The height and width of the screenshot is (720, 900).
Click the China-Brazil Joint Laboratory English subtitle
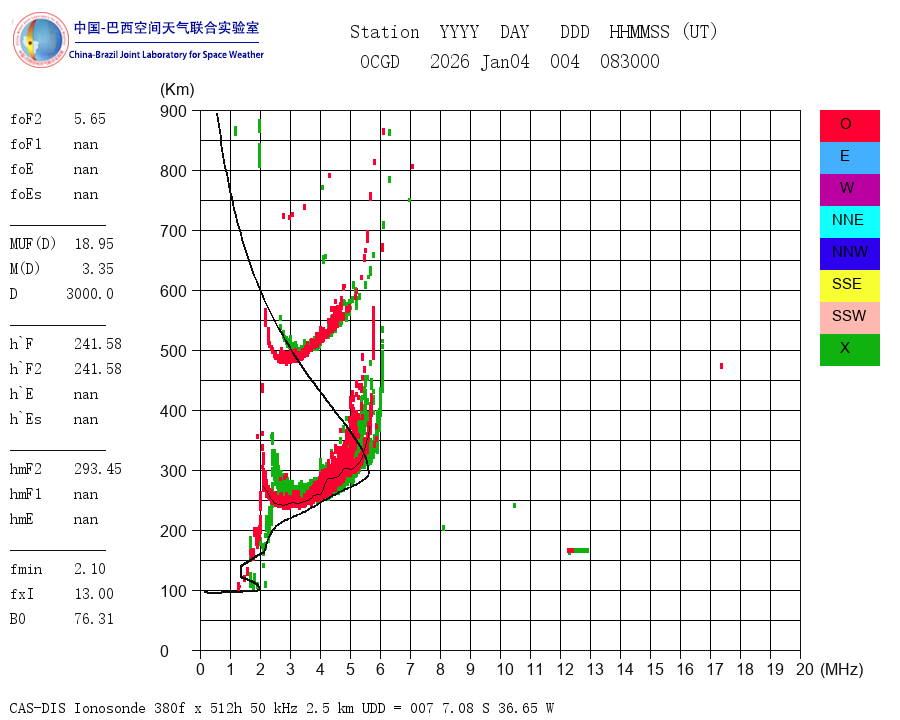click(x=166, y=55)
